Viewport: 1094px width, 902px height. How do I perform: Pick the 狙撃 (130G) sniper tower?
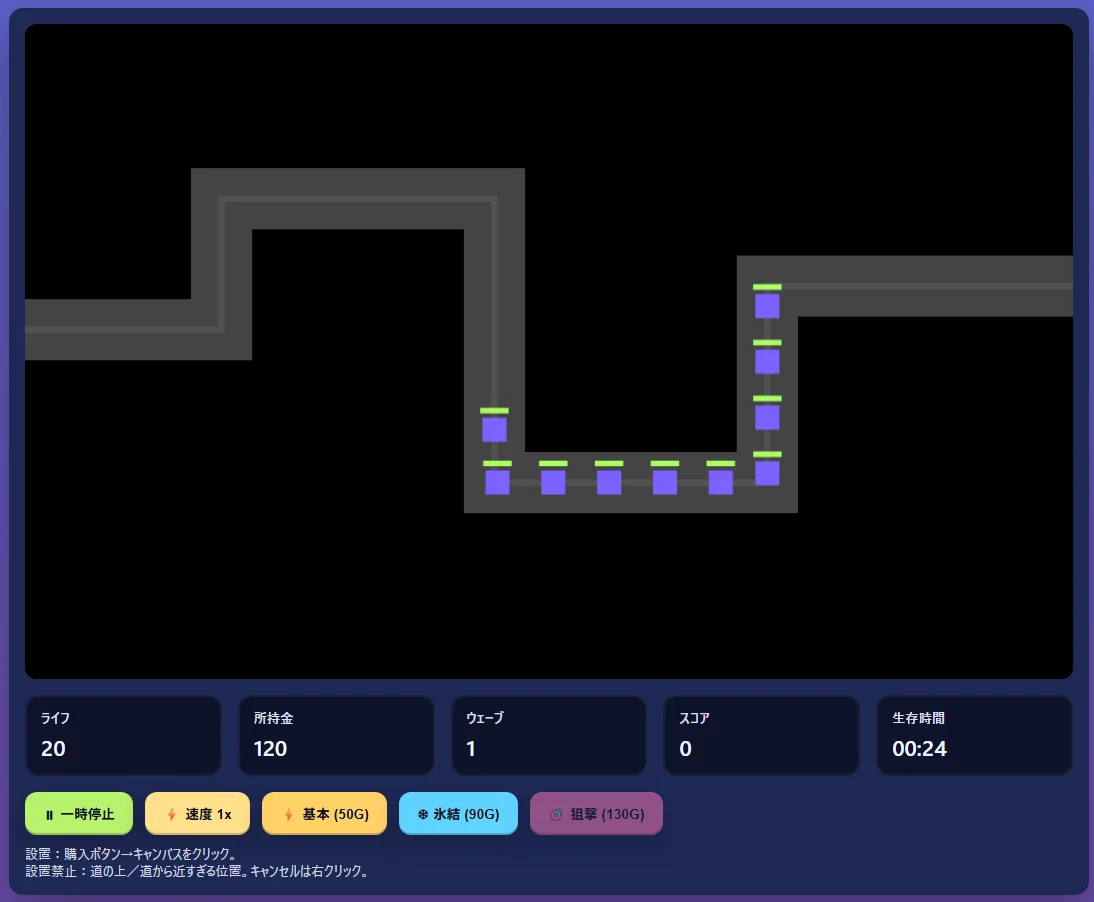pos(596,814)
